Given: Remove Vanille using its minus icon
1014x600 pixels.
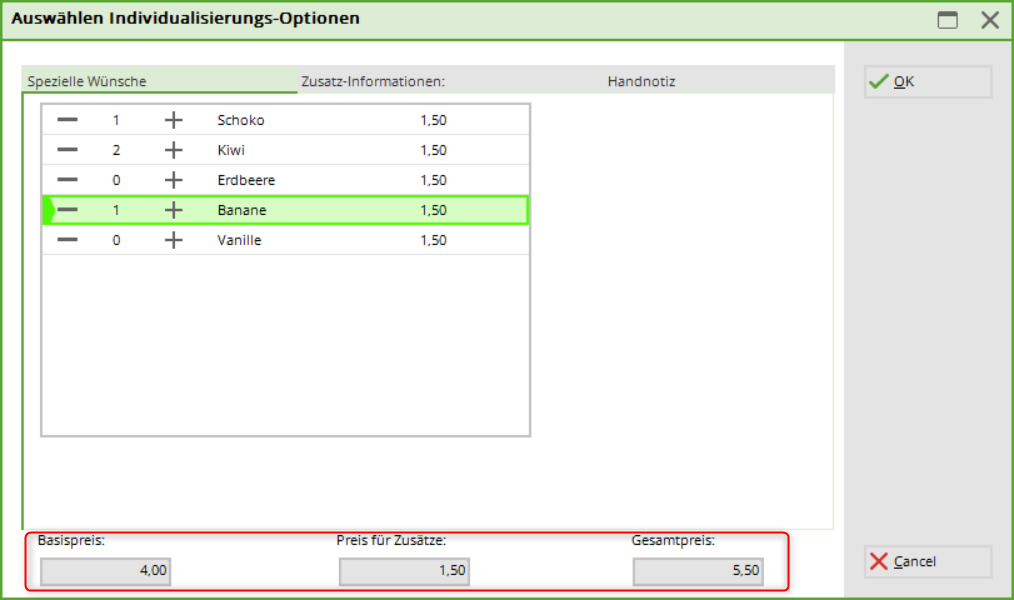Looking at the screenshot, I should (x=67, y=240).
